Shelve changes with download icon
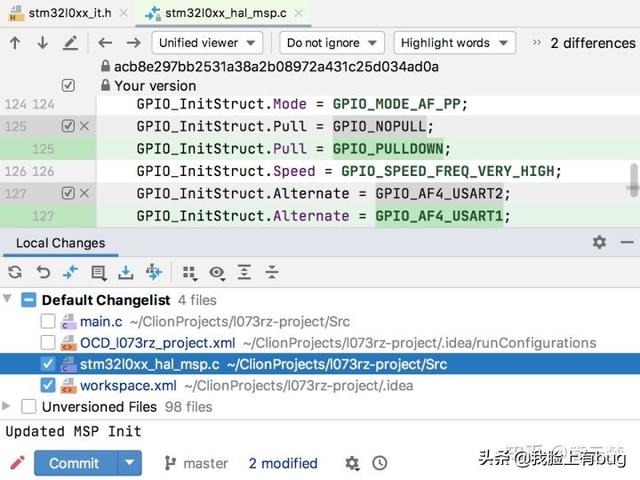 coord(126,272)
